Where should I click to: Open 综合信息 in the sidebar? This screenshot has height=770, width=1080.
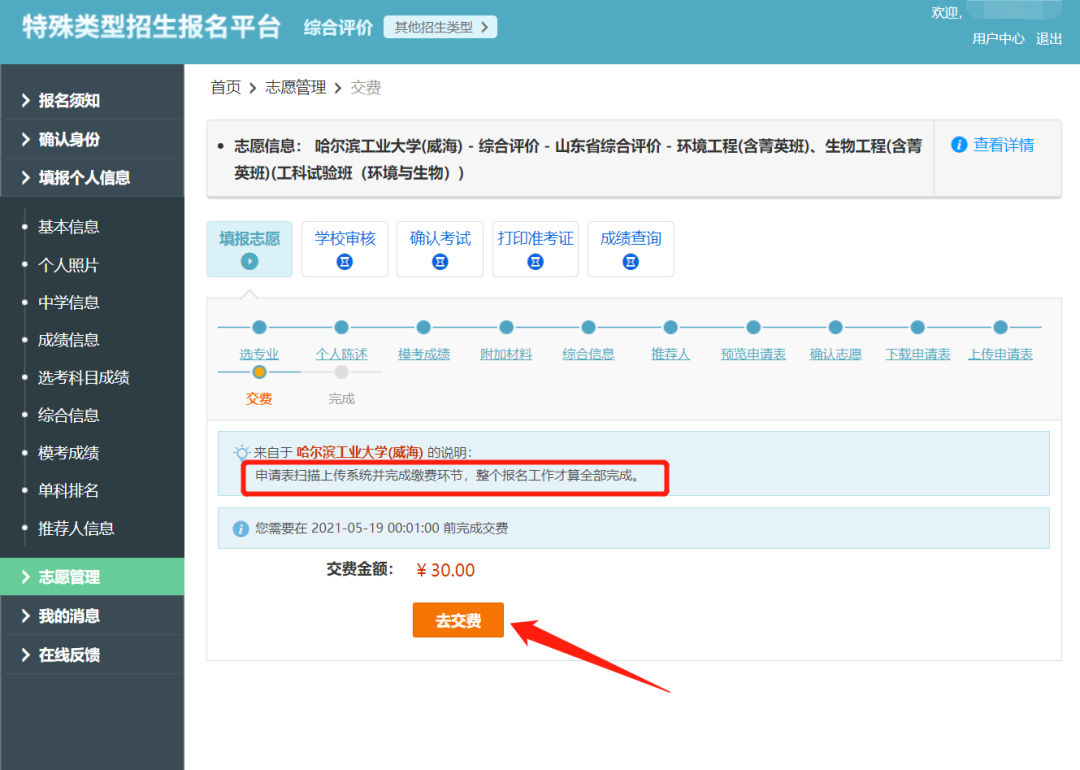(x=68, y=415)
